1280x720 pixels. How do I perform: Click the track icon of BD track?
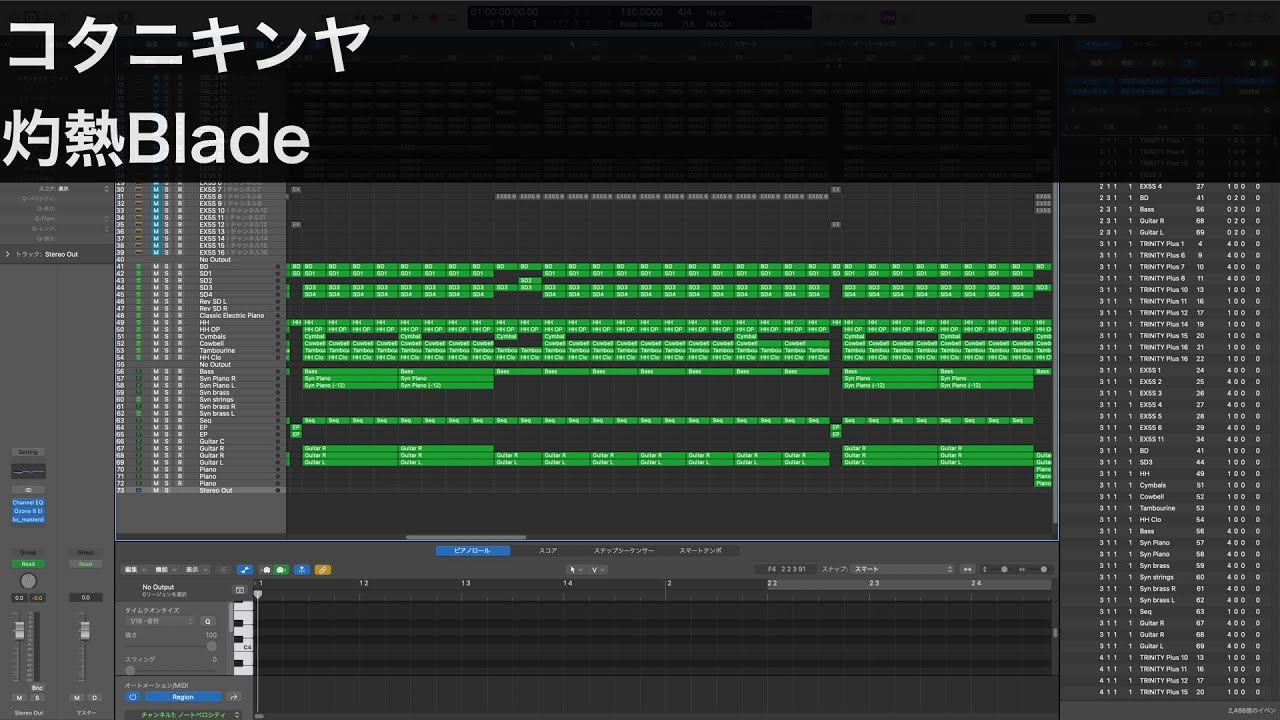click(139, 267)
